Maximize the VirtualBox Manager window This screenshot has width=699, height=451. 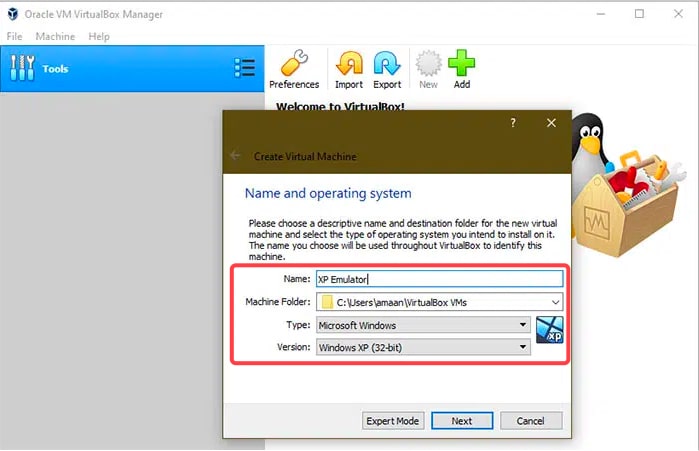[639, 14]
